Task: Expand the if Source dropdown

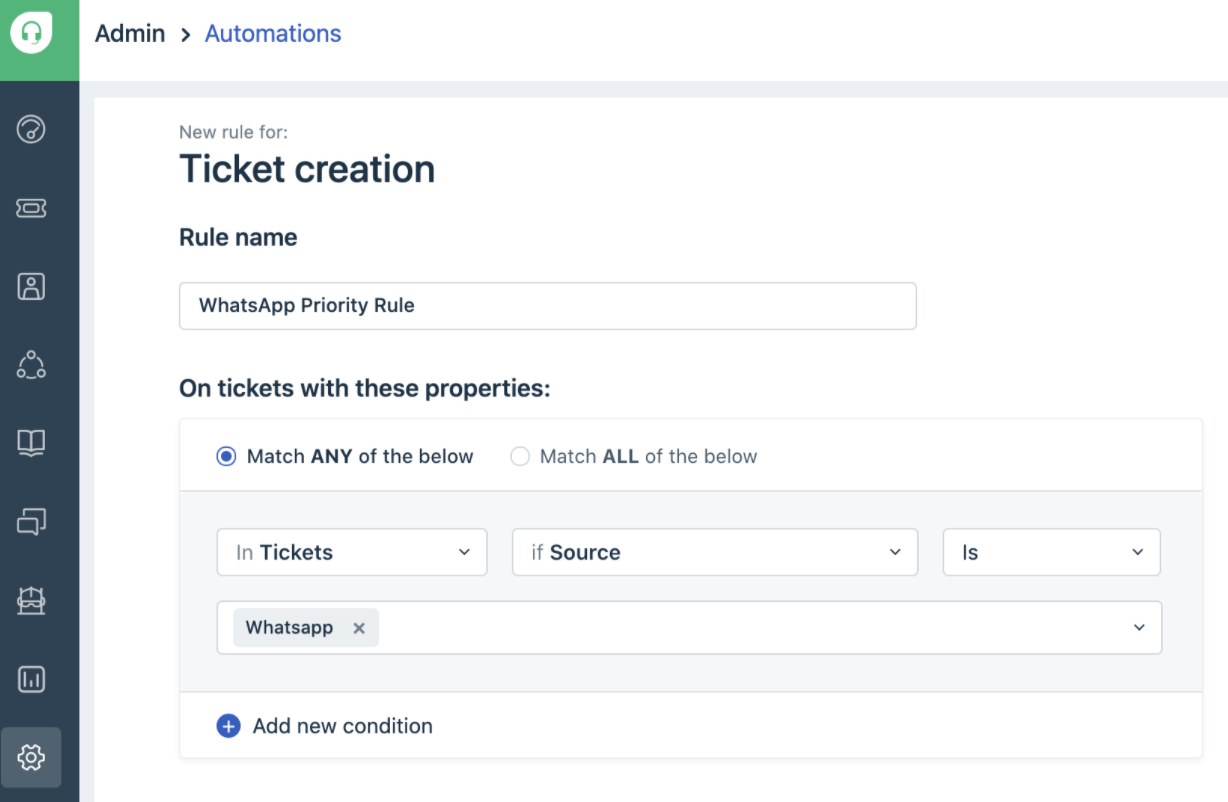Action: click(714, 553)
